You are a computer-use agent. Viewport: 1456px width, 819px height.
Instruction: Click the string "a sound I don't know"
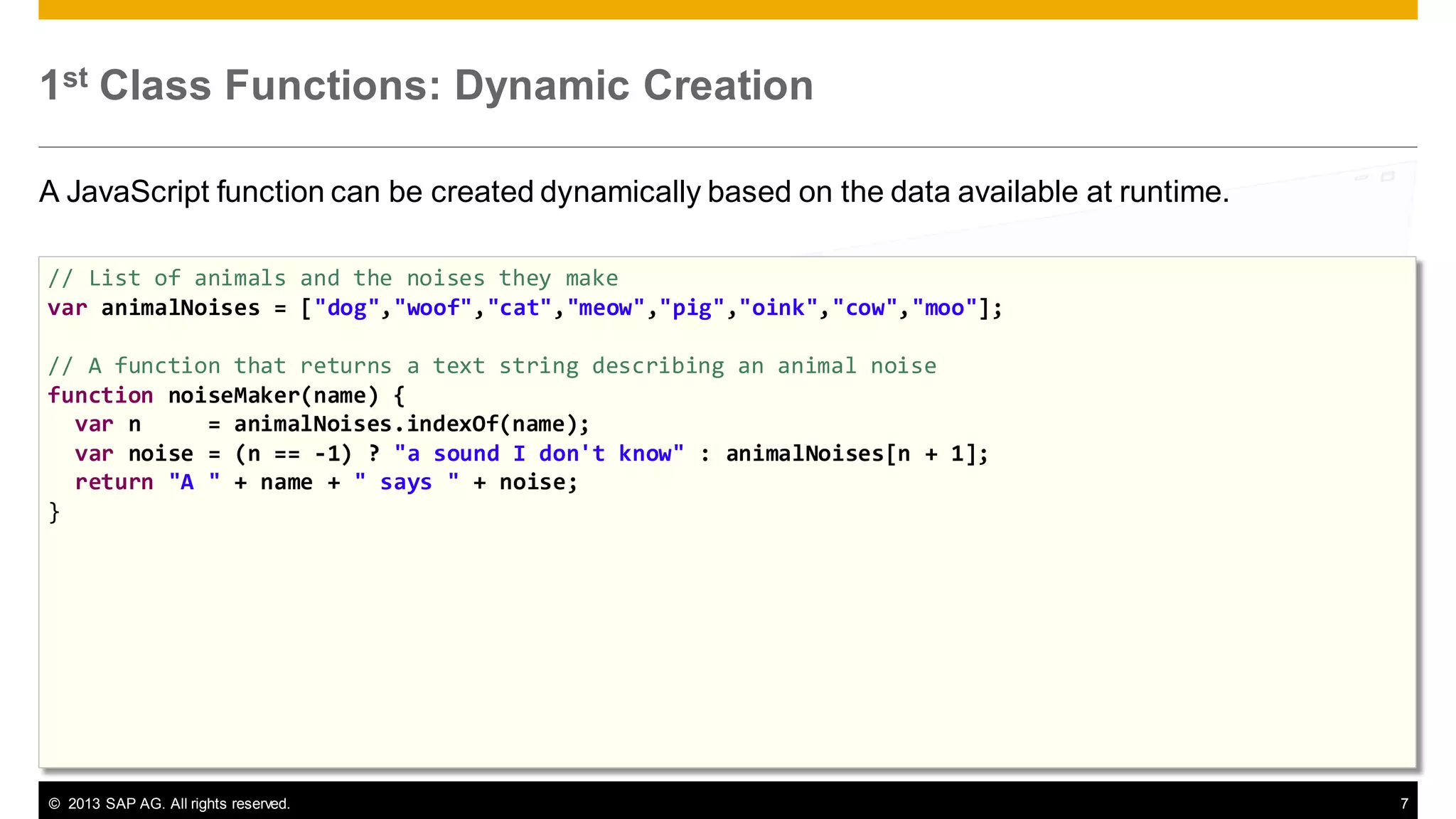[x=540, y=454]
